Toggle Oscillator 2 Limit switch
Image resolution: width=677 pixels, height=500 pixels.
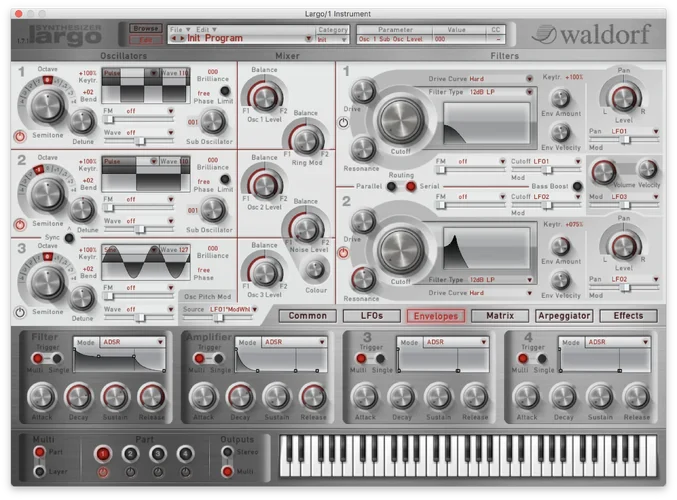225,179
